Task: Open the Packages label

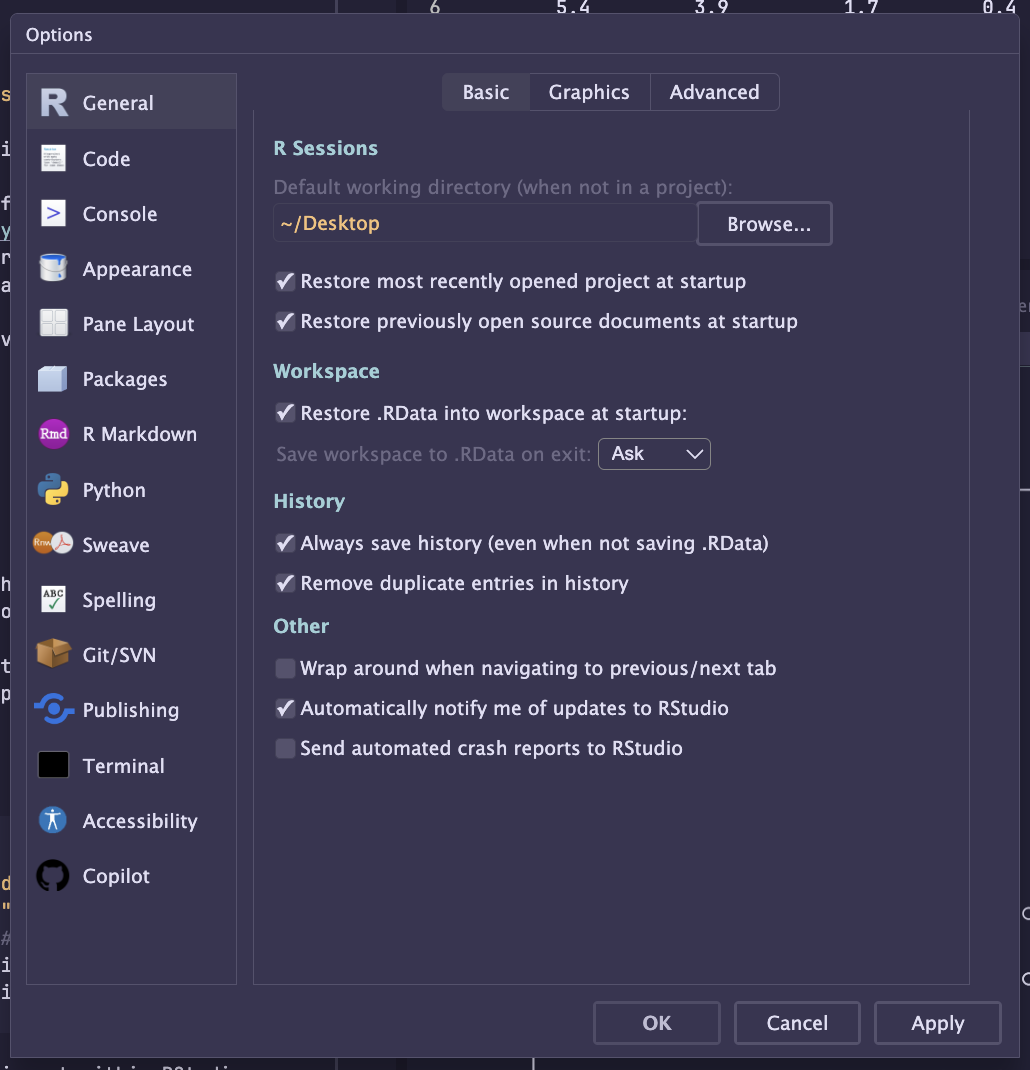Action: coord(125,379)
